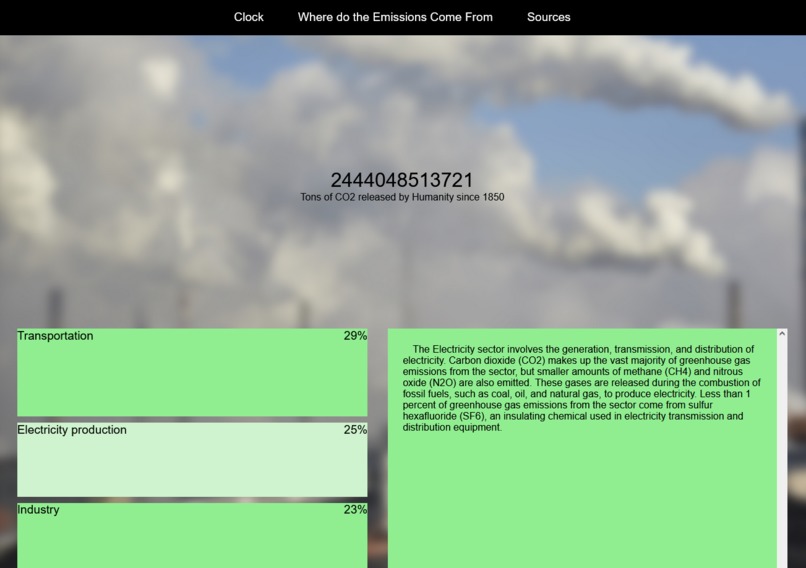This screenshot has width=806, height=568.
Task: Select the Transportation 29% card
Action: coord(192,372)
